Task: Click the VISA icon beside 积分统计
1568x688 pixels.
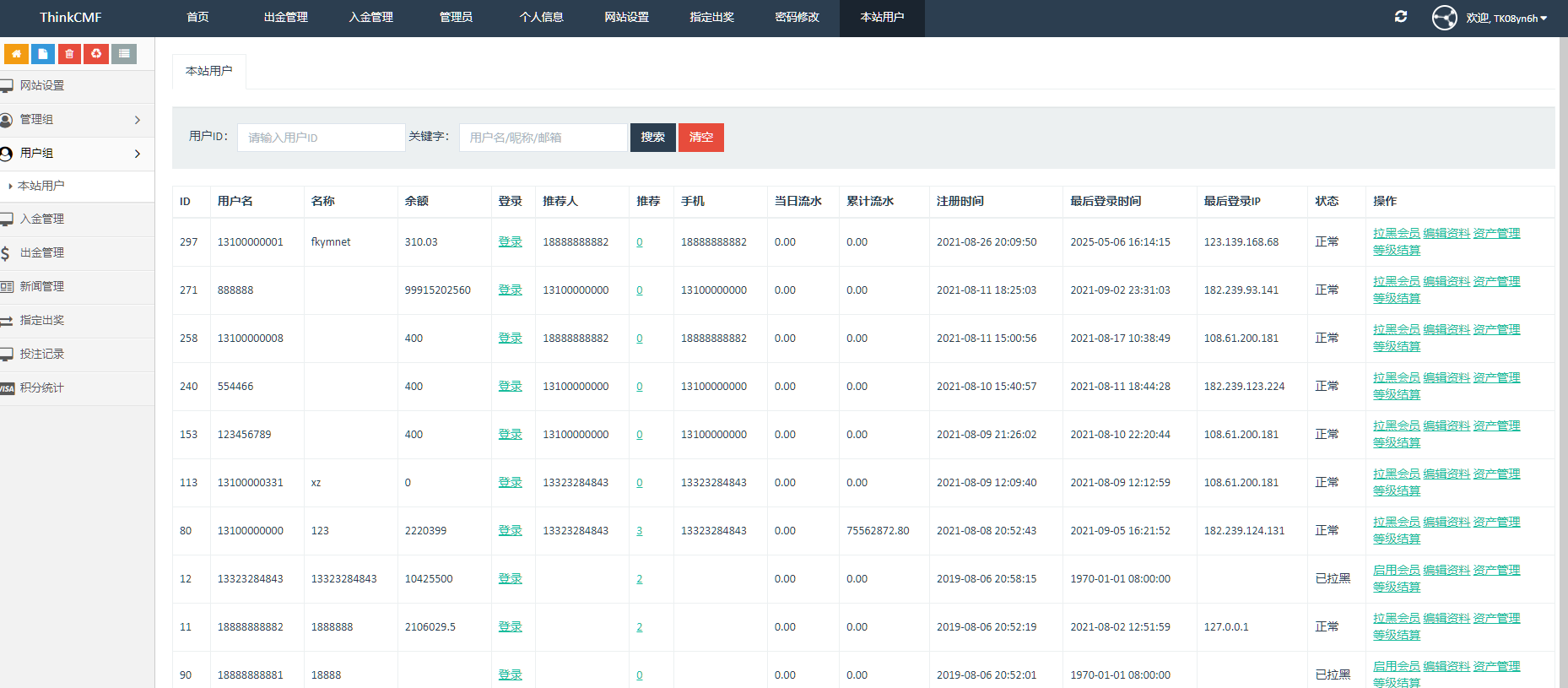Action: pos(7,388)
